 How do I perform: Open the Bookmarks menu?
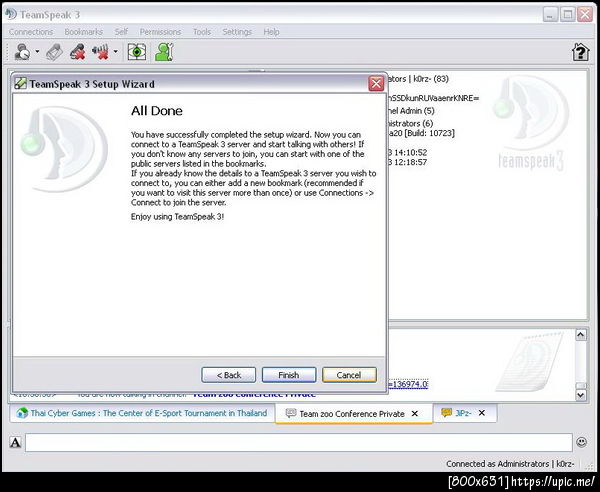point(83,32)
